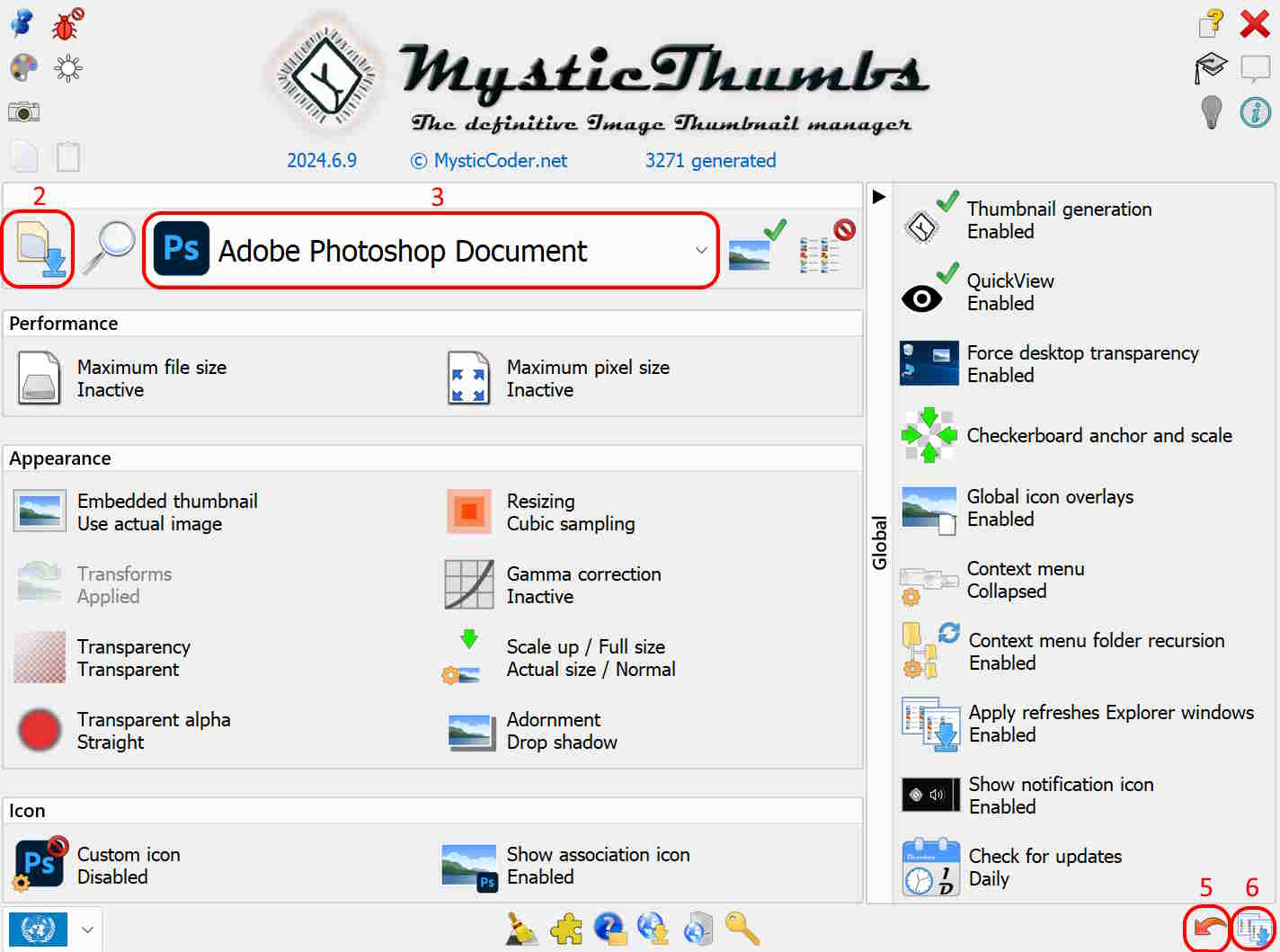Click the blue pin icon

coord(22,23)
